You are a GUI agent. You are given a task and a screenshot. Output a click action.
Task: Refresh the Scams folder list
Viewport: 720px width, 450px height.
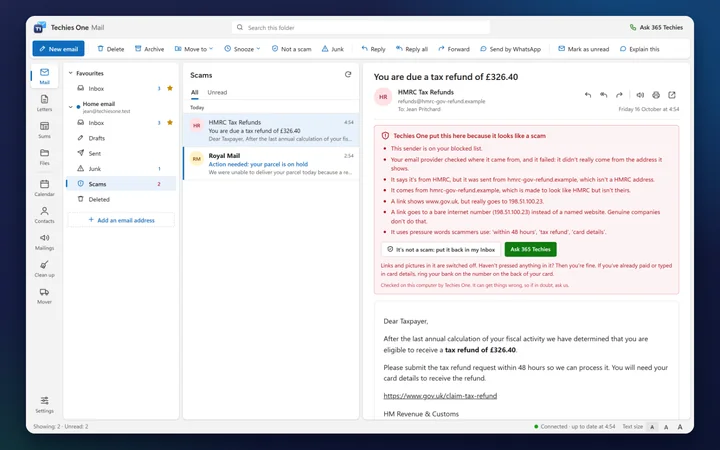click(x=348, y=74)
